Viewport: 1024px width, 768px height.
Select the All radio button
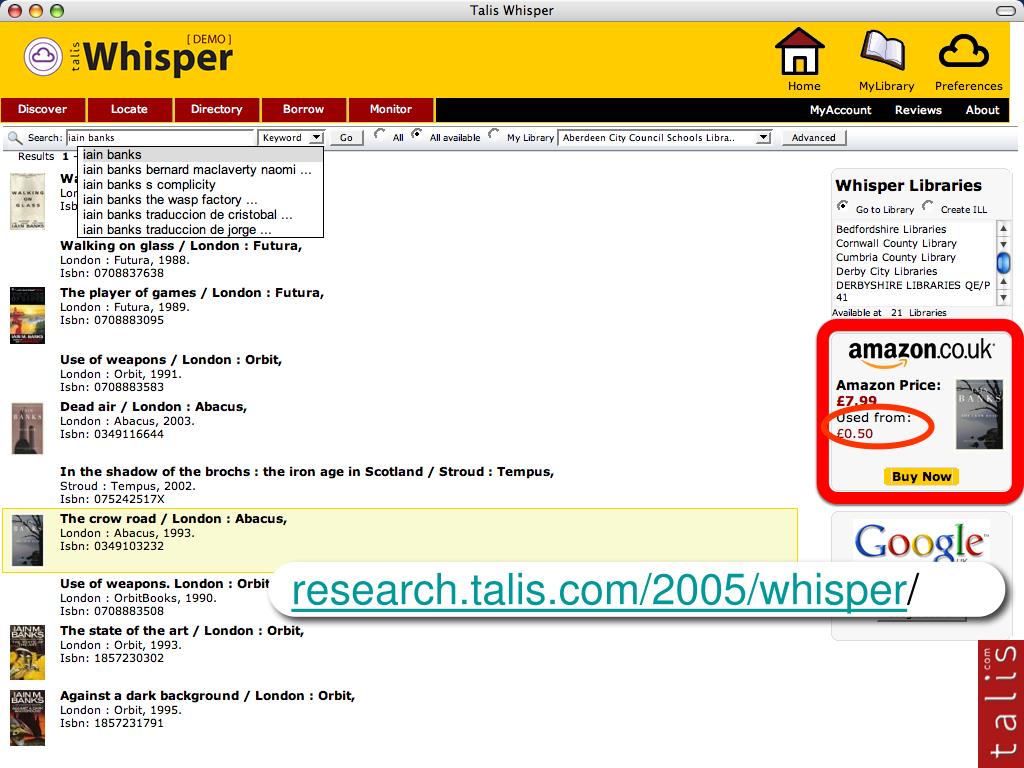379,135
